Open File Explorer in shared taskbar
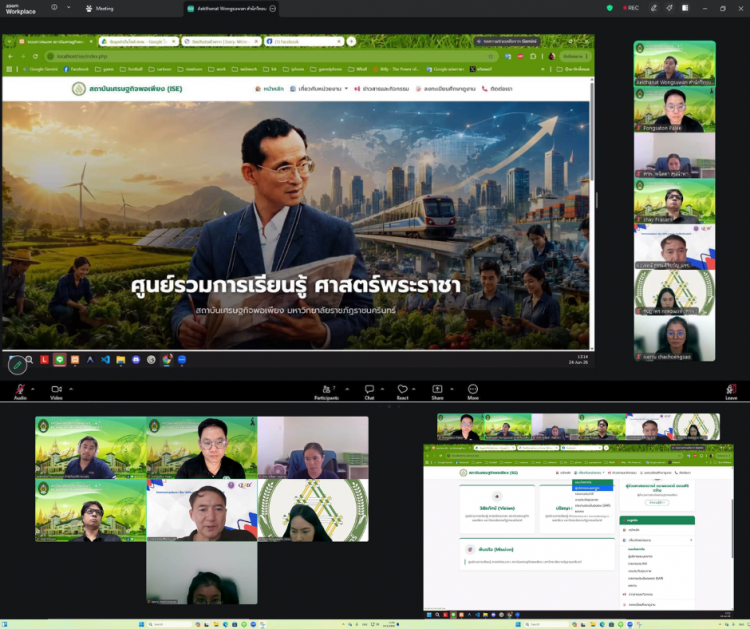 [x=121, y=360]
